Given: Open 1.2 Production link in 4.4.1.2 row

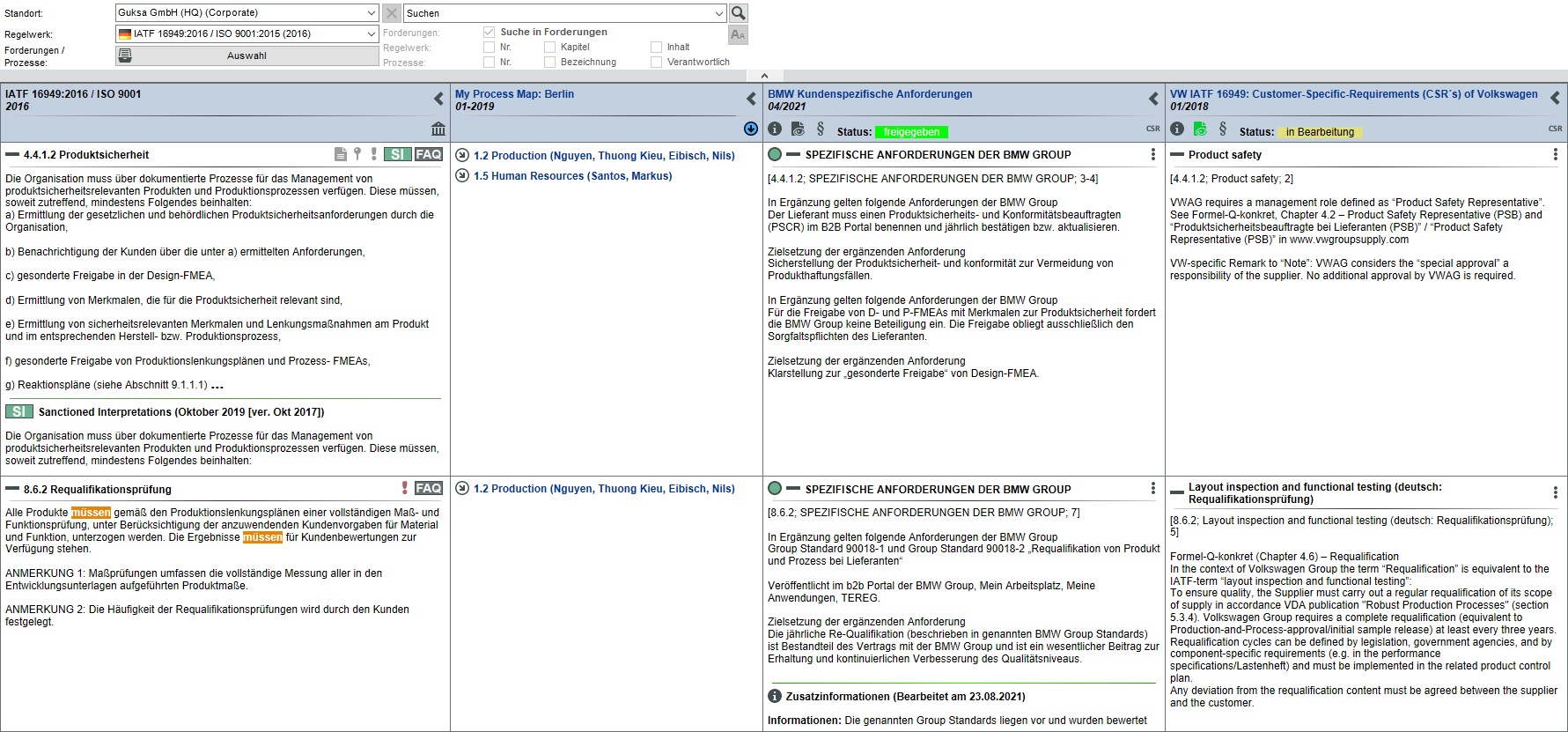Looking at the screenshot, I should point(604,155).
